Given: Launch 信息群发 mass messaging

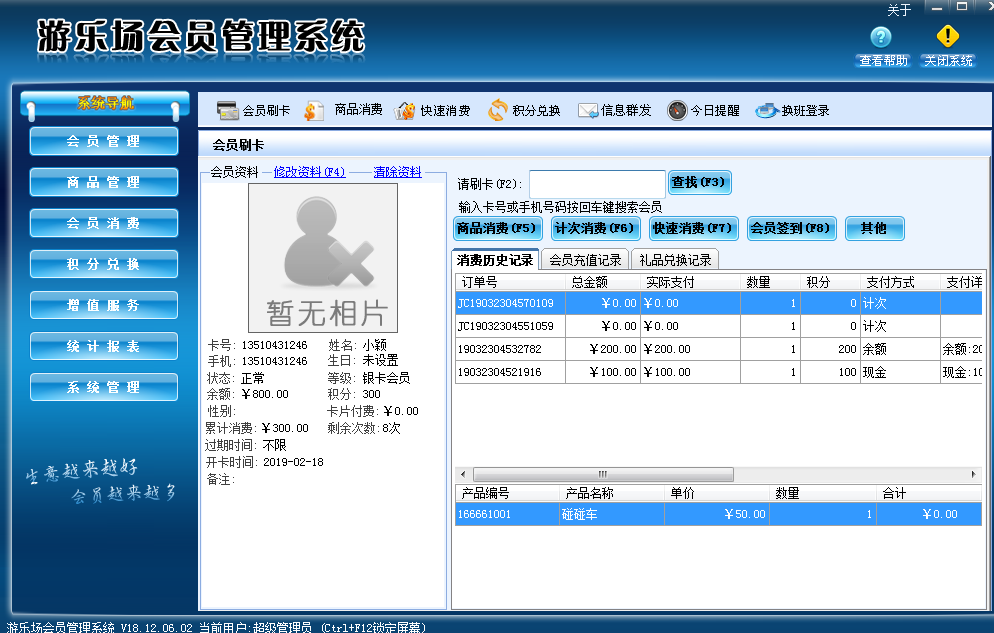Looking at the screenshot, I should [x=621, y=110].
